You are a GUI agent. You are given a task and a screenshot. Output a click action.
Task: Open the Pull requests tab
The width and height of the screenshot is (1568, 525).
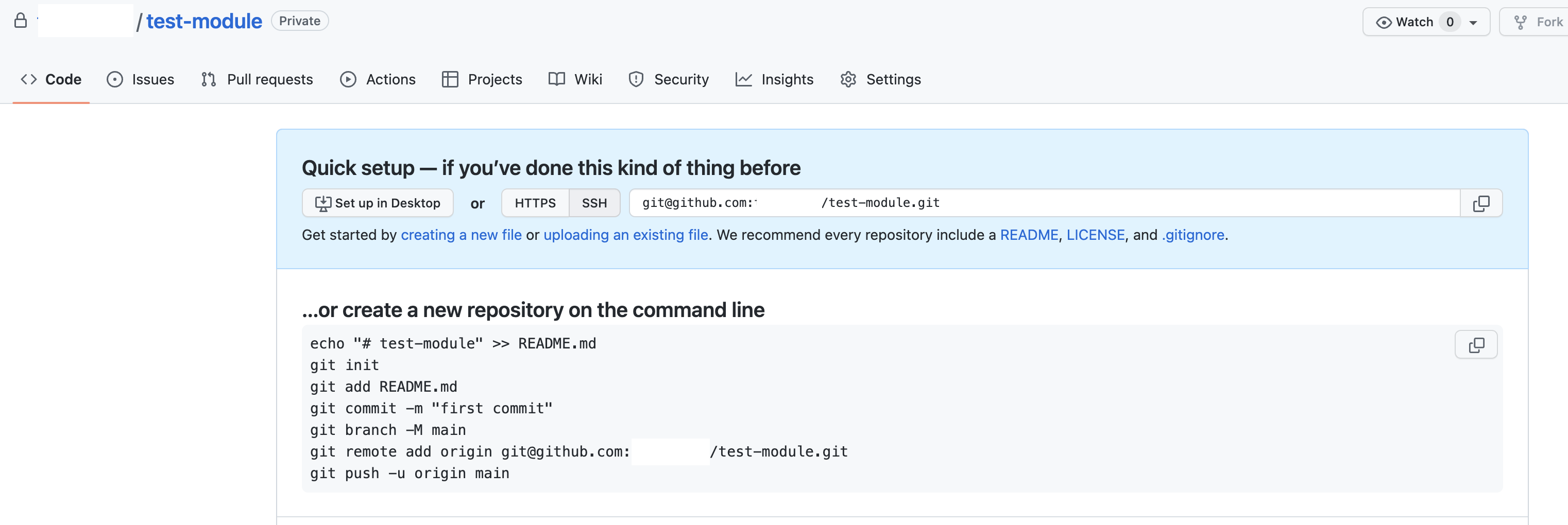pos(257,79)
